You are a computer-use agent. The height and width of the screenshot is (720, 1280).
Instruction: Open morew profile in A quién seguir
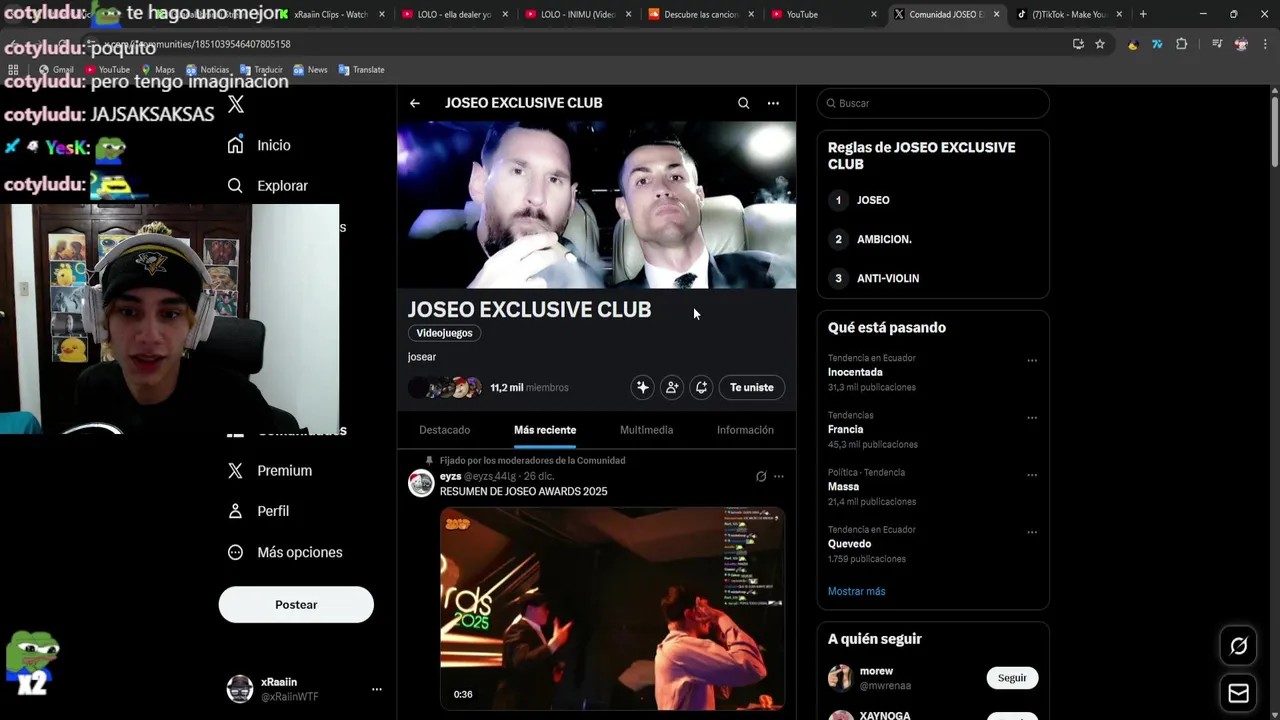(876, 671)
